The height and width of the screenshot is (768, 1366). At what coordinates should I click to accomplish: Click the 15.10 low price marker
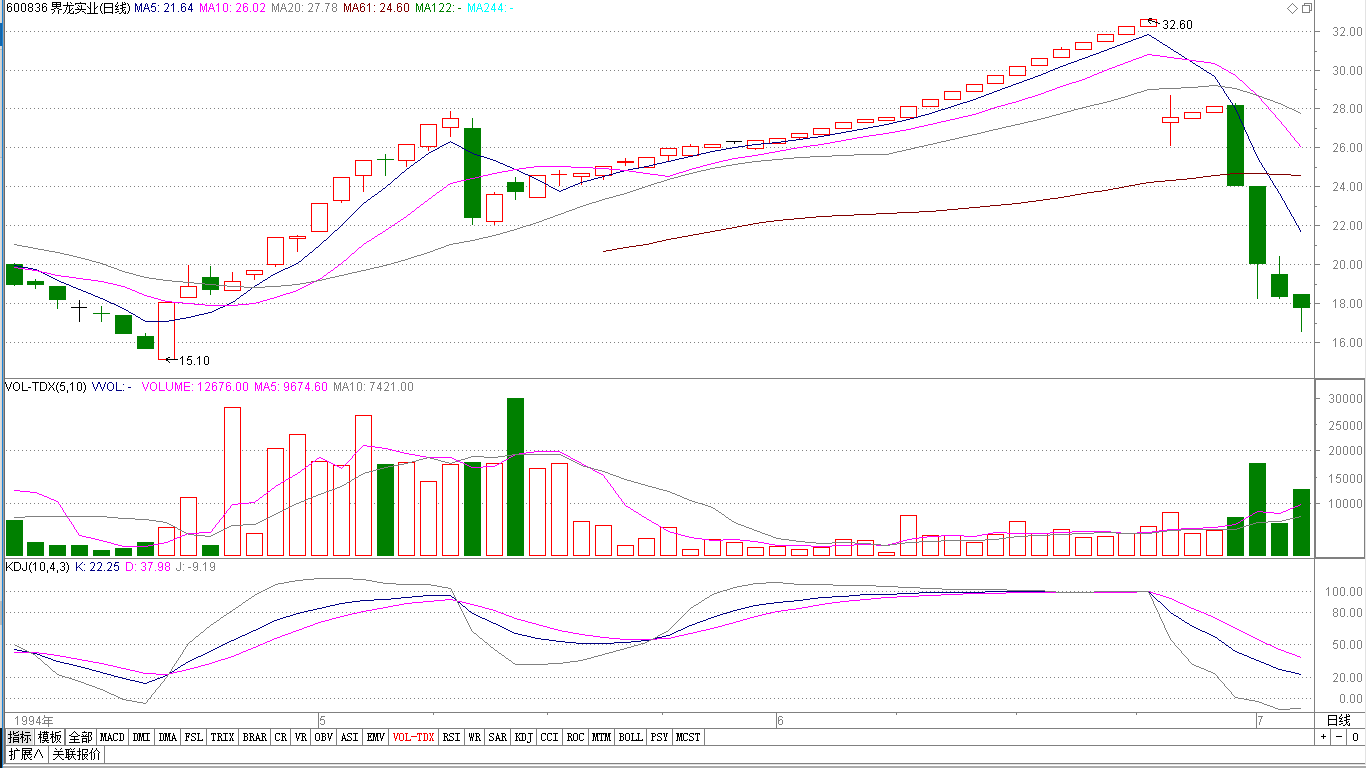[x=194, y=361]
